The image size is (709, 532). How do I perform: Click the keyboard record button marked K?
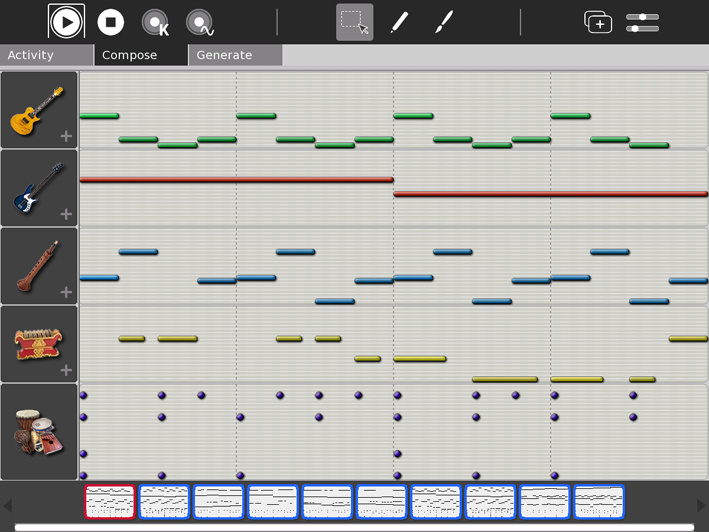(155, 22)
